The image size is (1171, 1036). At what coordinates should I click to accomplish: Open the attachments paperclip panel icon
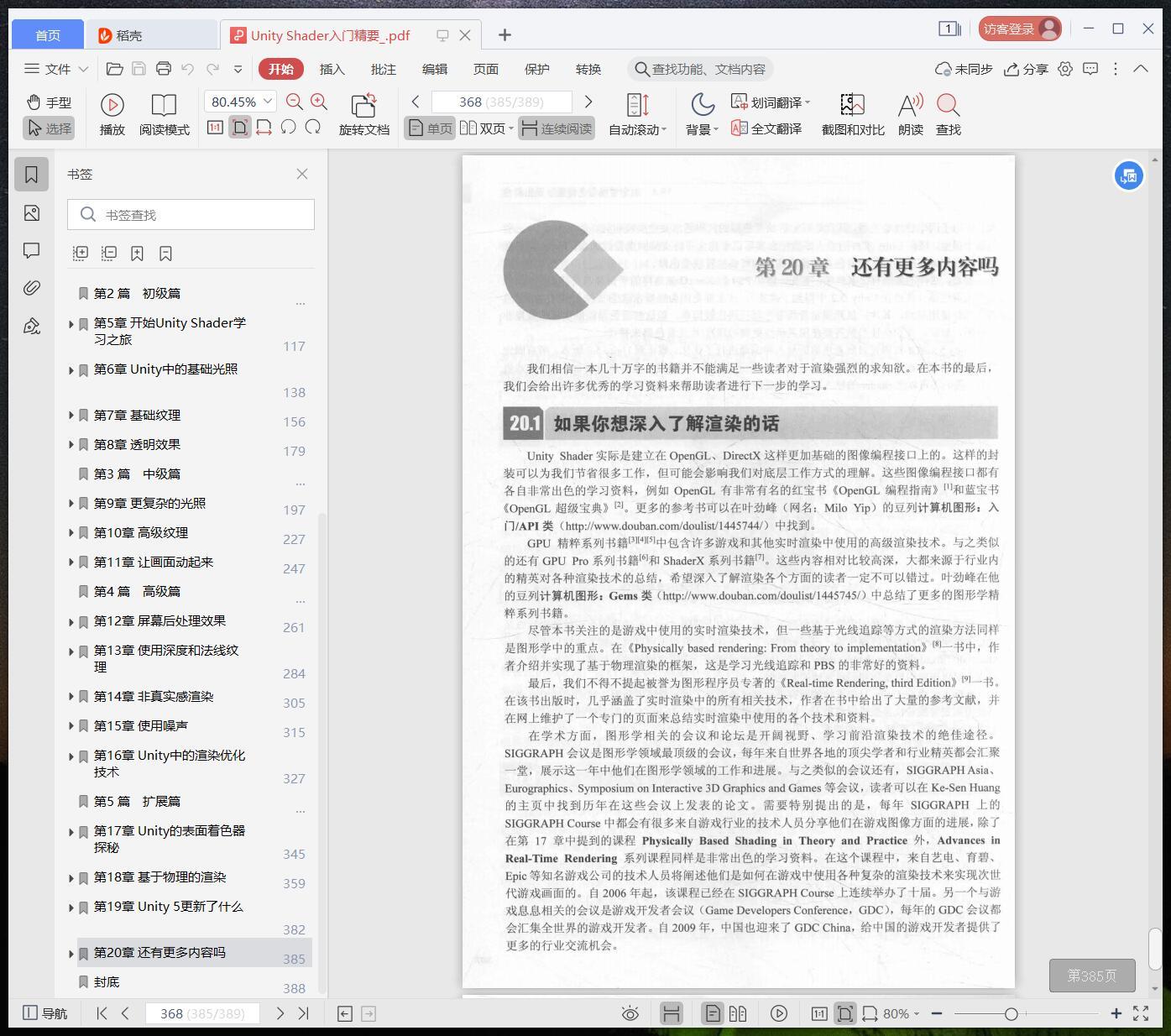[31, 288]
